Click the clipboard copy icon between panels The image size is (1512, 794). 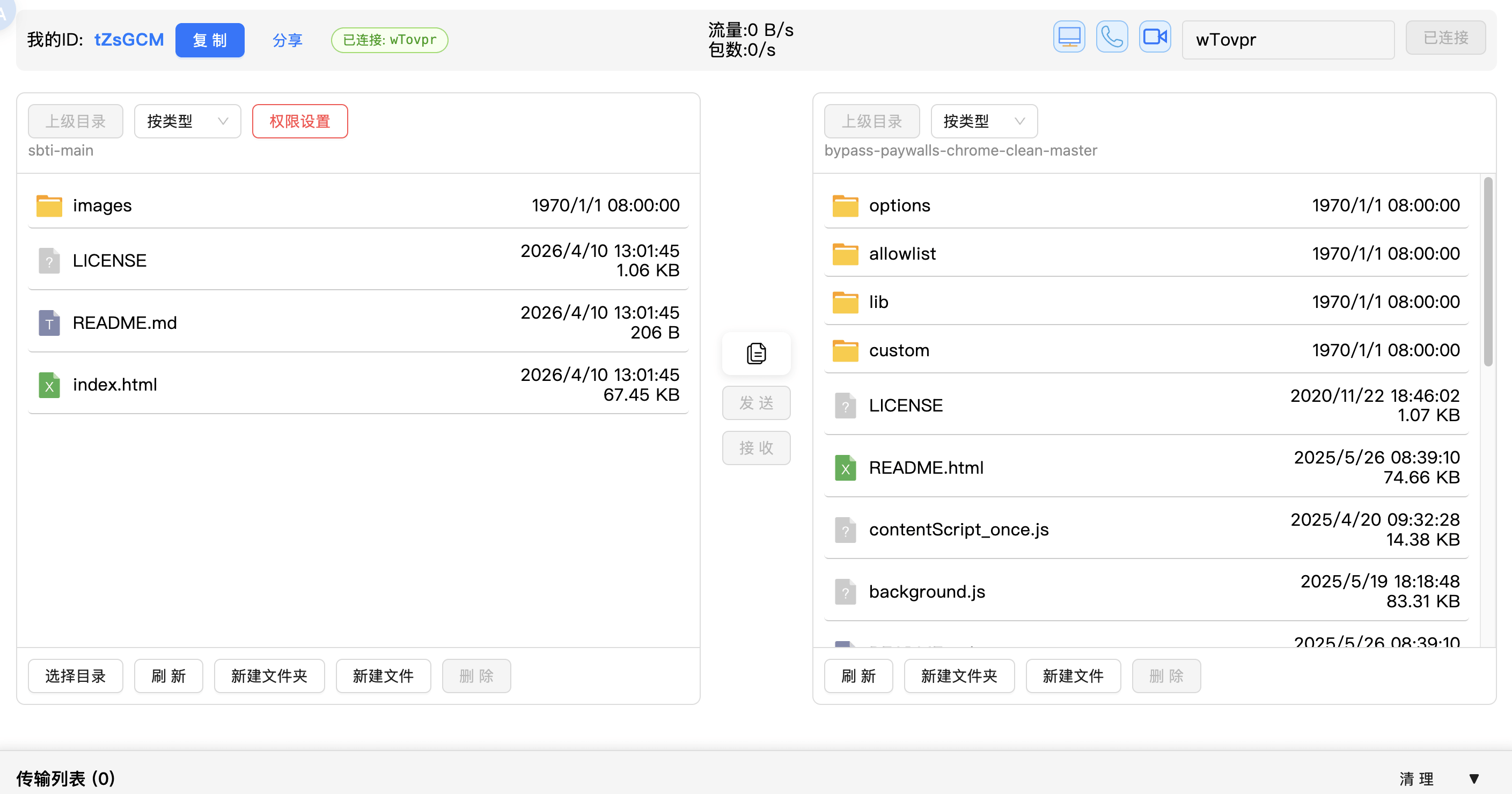click(756, 354)
